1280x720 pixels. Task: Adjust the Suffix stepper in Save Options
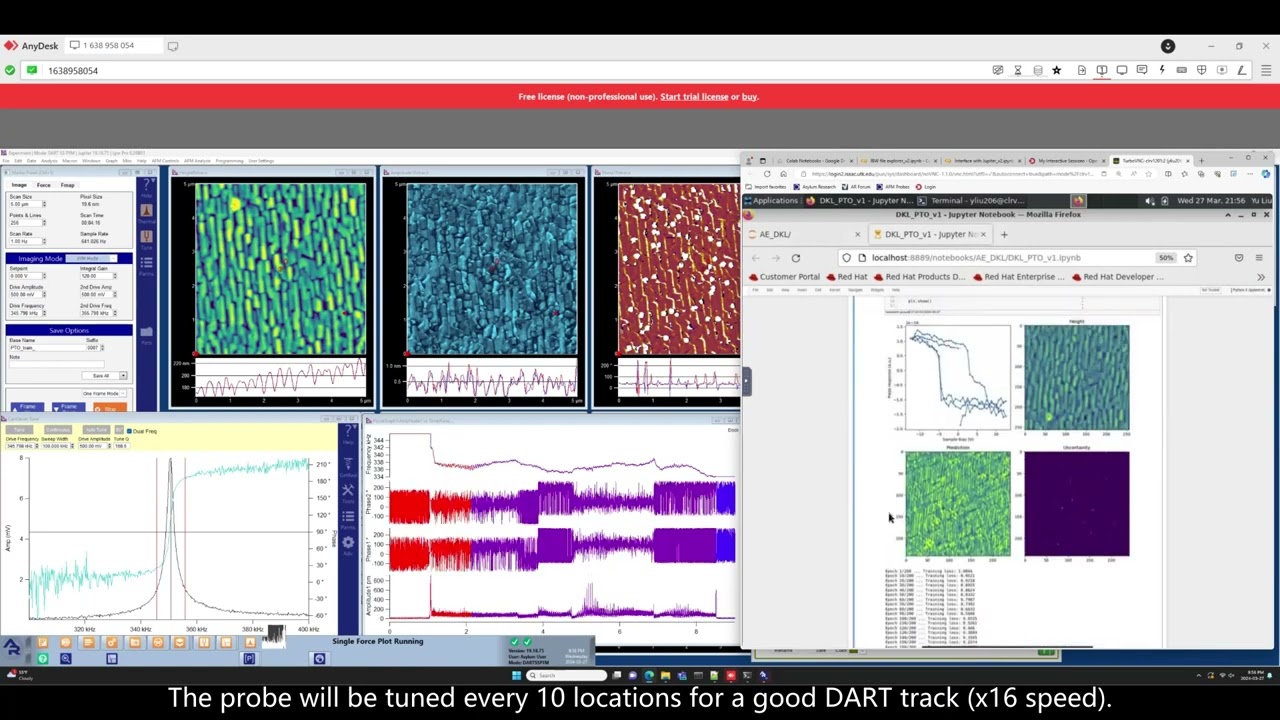coord(103,348)
